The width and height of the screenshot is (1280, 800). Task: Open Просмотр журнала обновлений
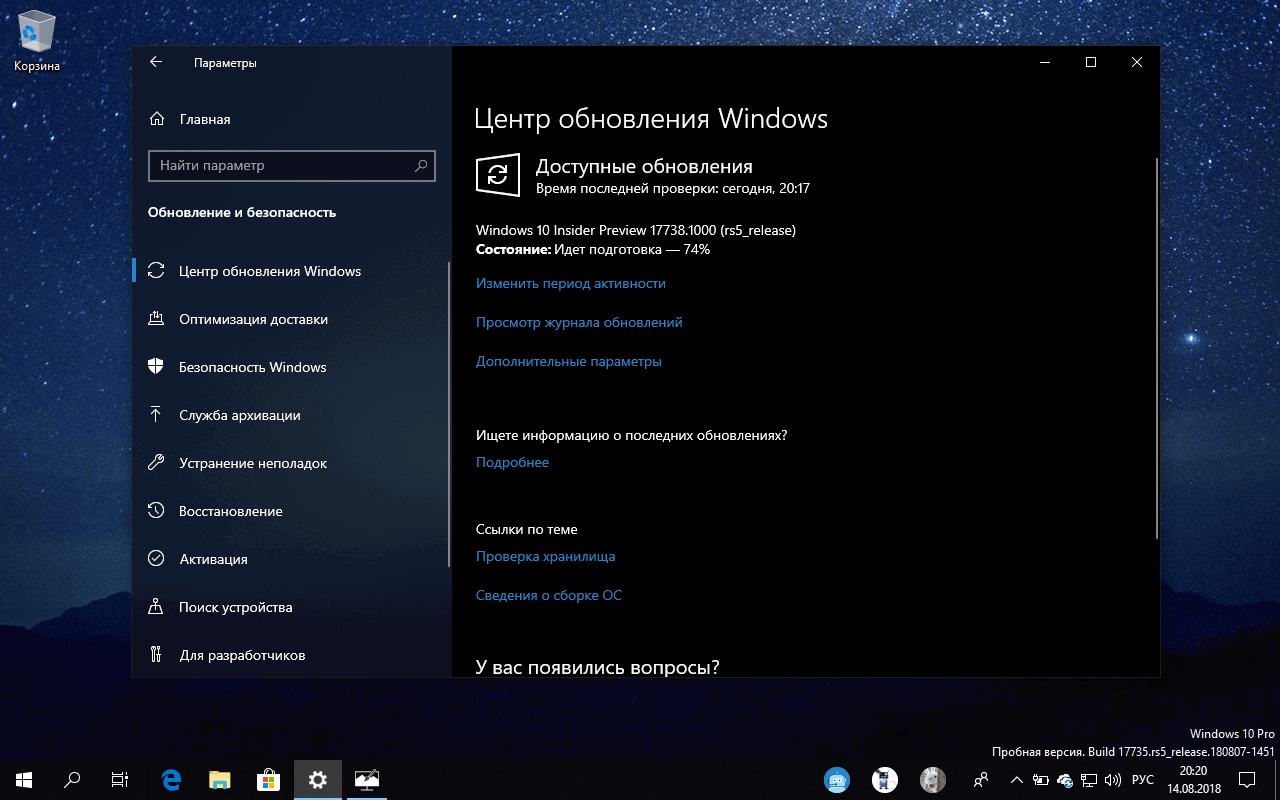pos(578,322)
